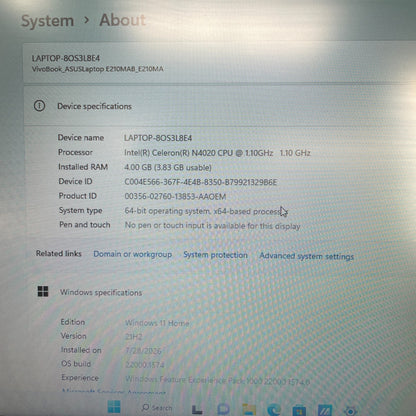Select the Intel Celeron N4020 processor value
Screen dimensions: 416x416
(x=217, y=153)
